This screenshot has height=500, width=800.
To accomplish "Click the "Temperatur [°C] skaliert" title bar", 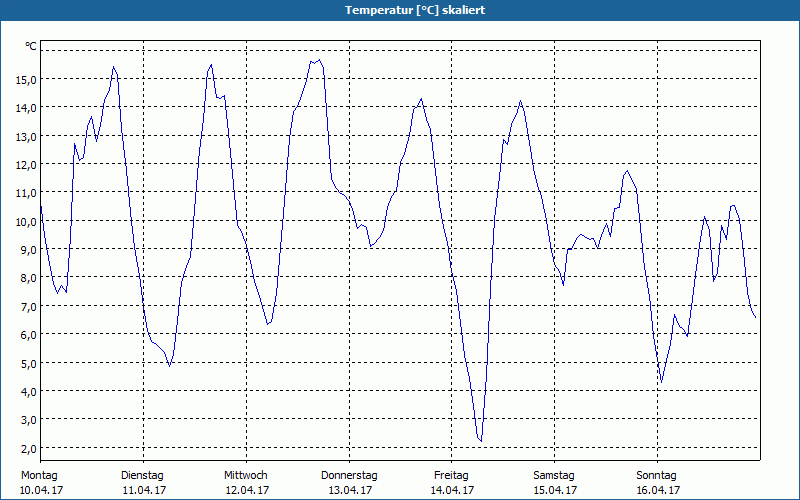I will (400, 10).
